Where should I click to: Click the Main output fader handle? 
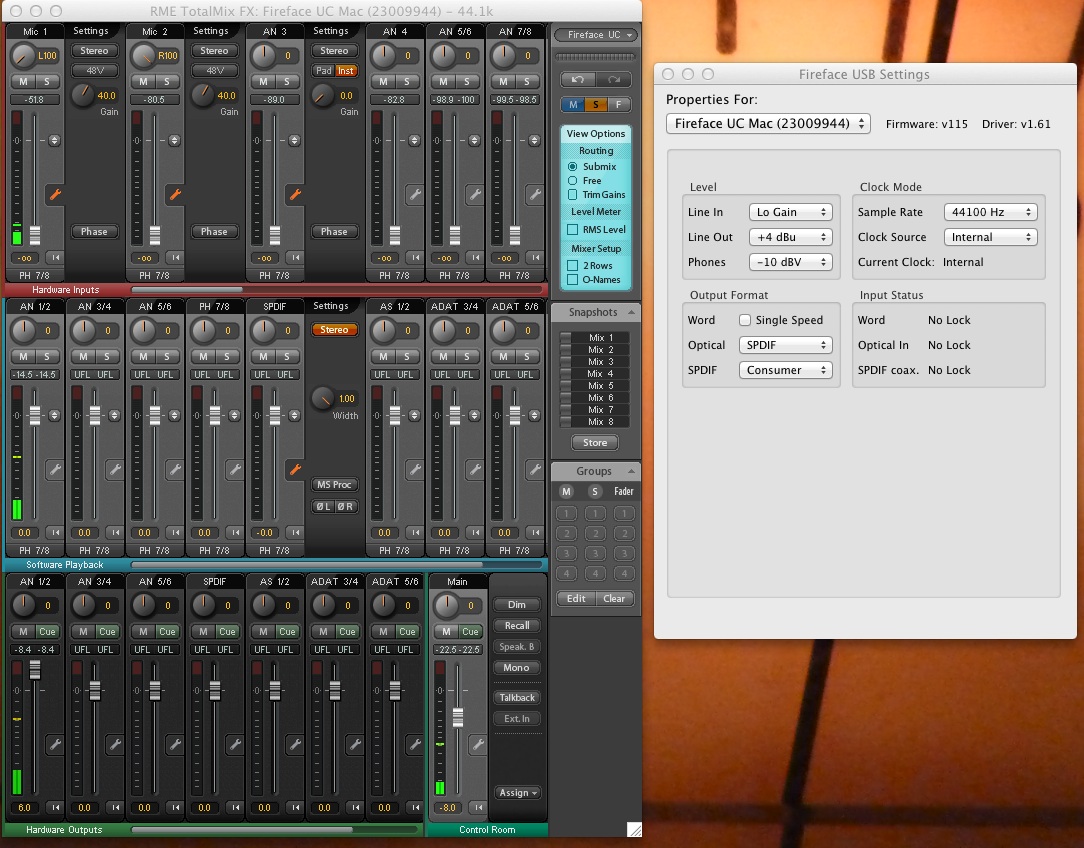tap(458, 717)
